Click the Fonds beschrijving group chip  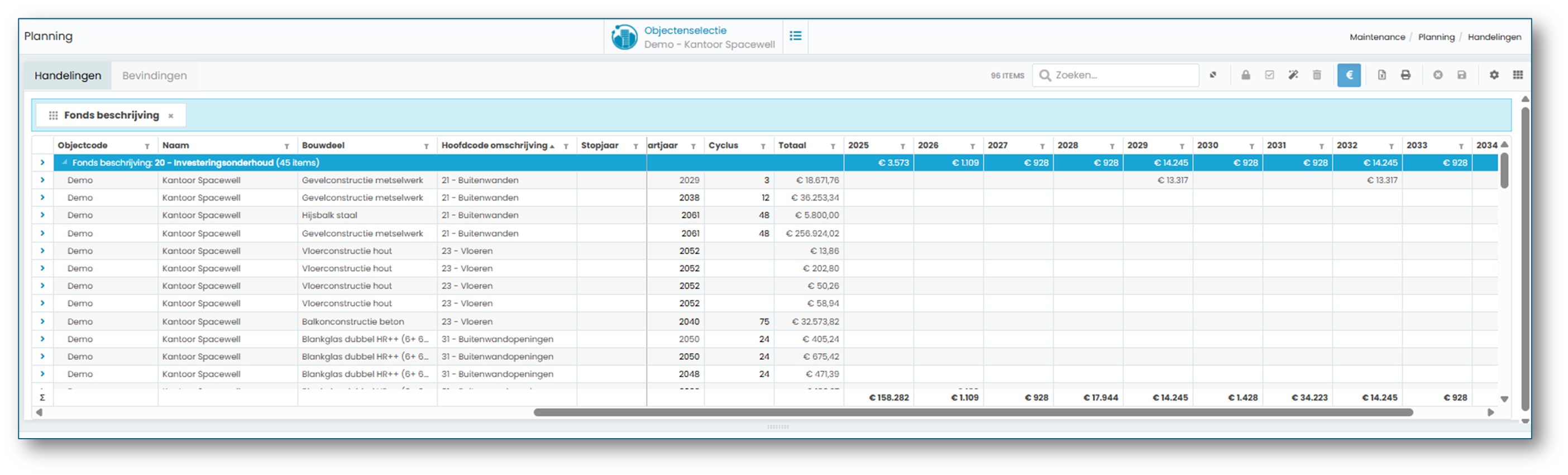[x=111, y=115]
